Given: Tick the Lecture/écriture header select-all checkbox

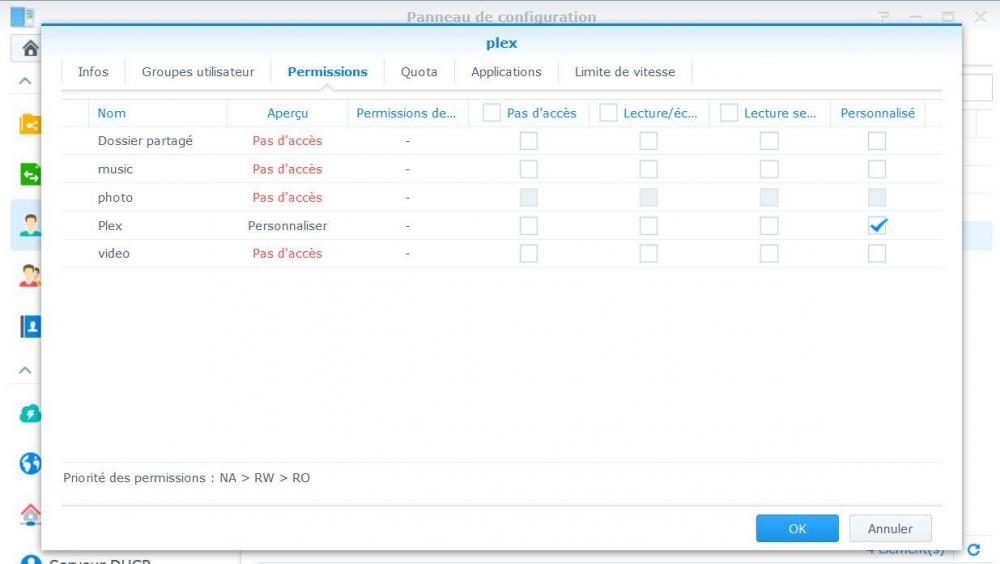Looking at the screenshot, I should pos(608,113).
